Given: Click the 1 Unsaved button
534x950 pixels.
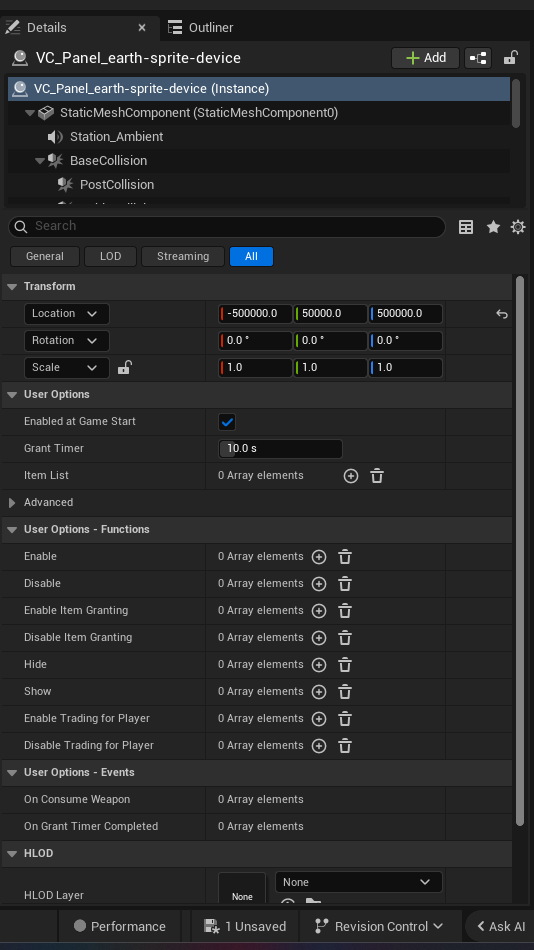Looking at the screenshot, I should coord(245,926).
